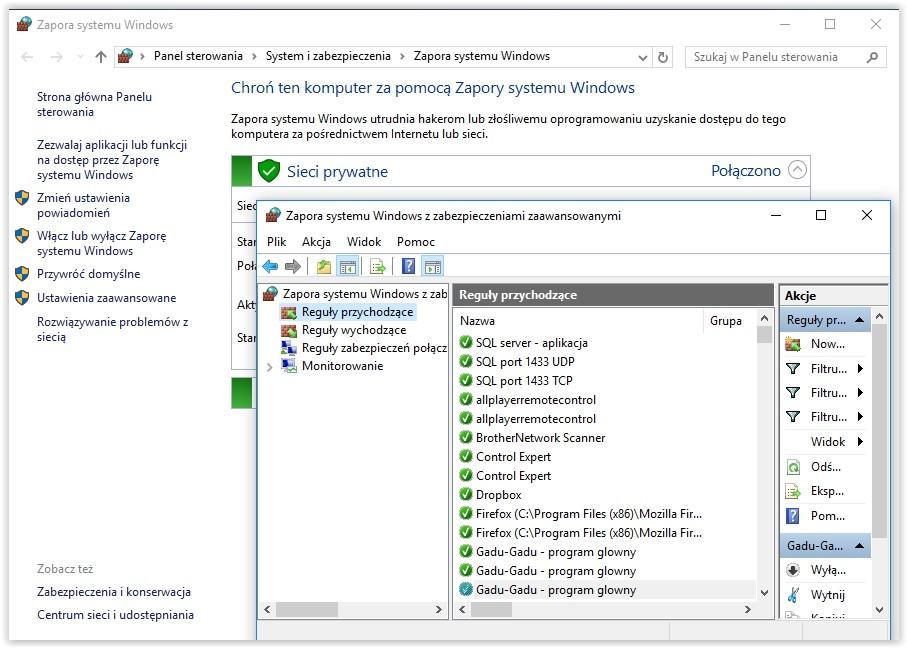
Task: Click the Now... new rule action icon
Action: click(x=793, y=344)
